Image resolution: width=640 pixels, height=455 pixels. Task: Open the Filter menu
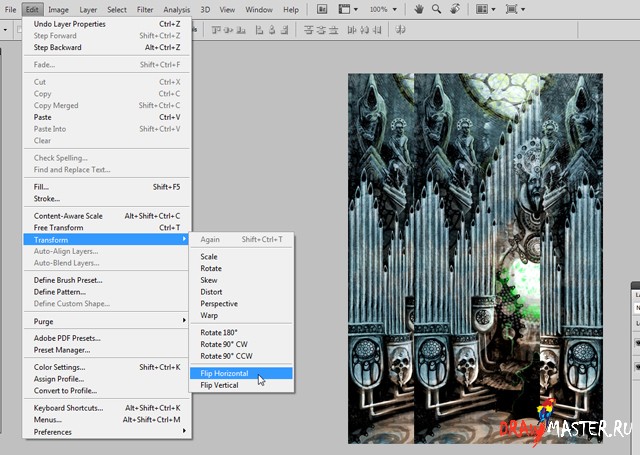[145, 9]
